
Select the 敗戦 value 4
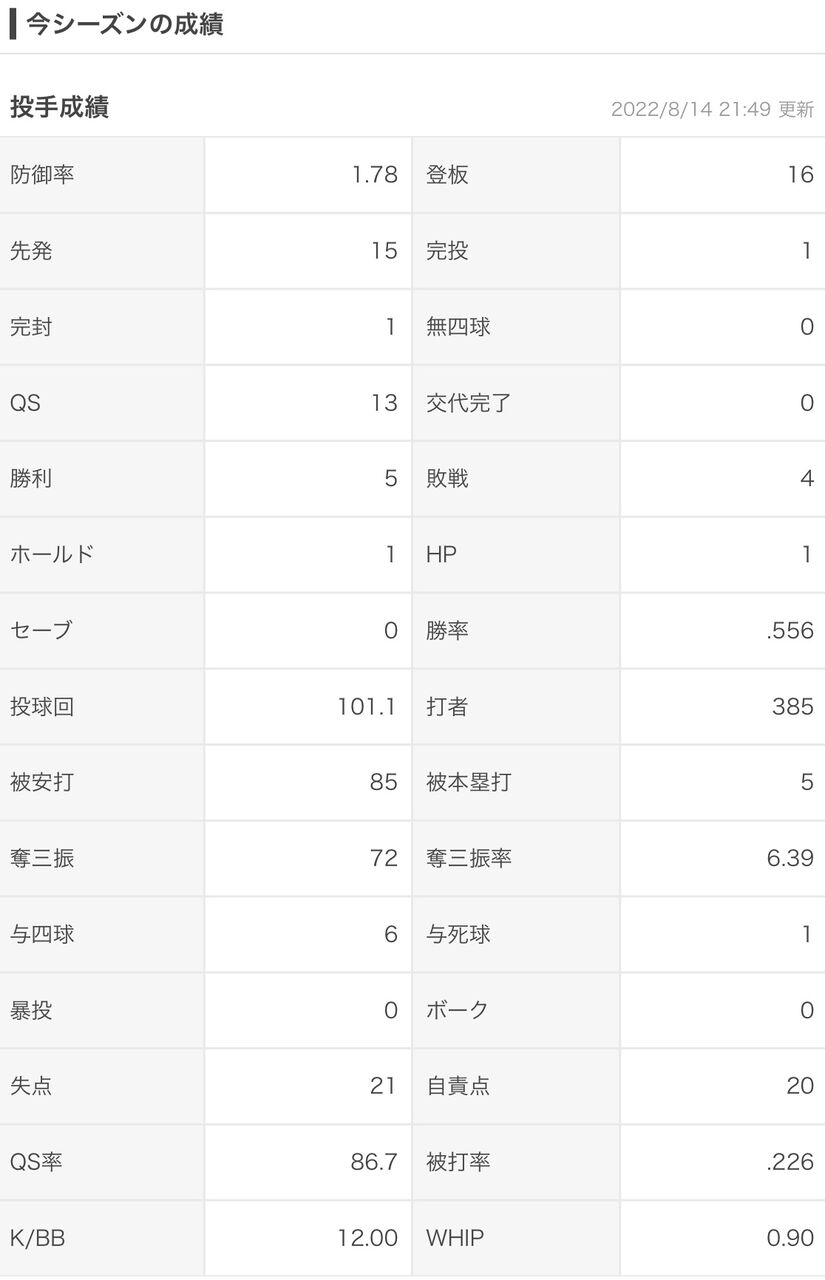[807, 479]
